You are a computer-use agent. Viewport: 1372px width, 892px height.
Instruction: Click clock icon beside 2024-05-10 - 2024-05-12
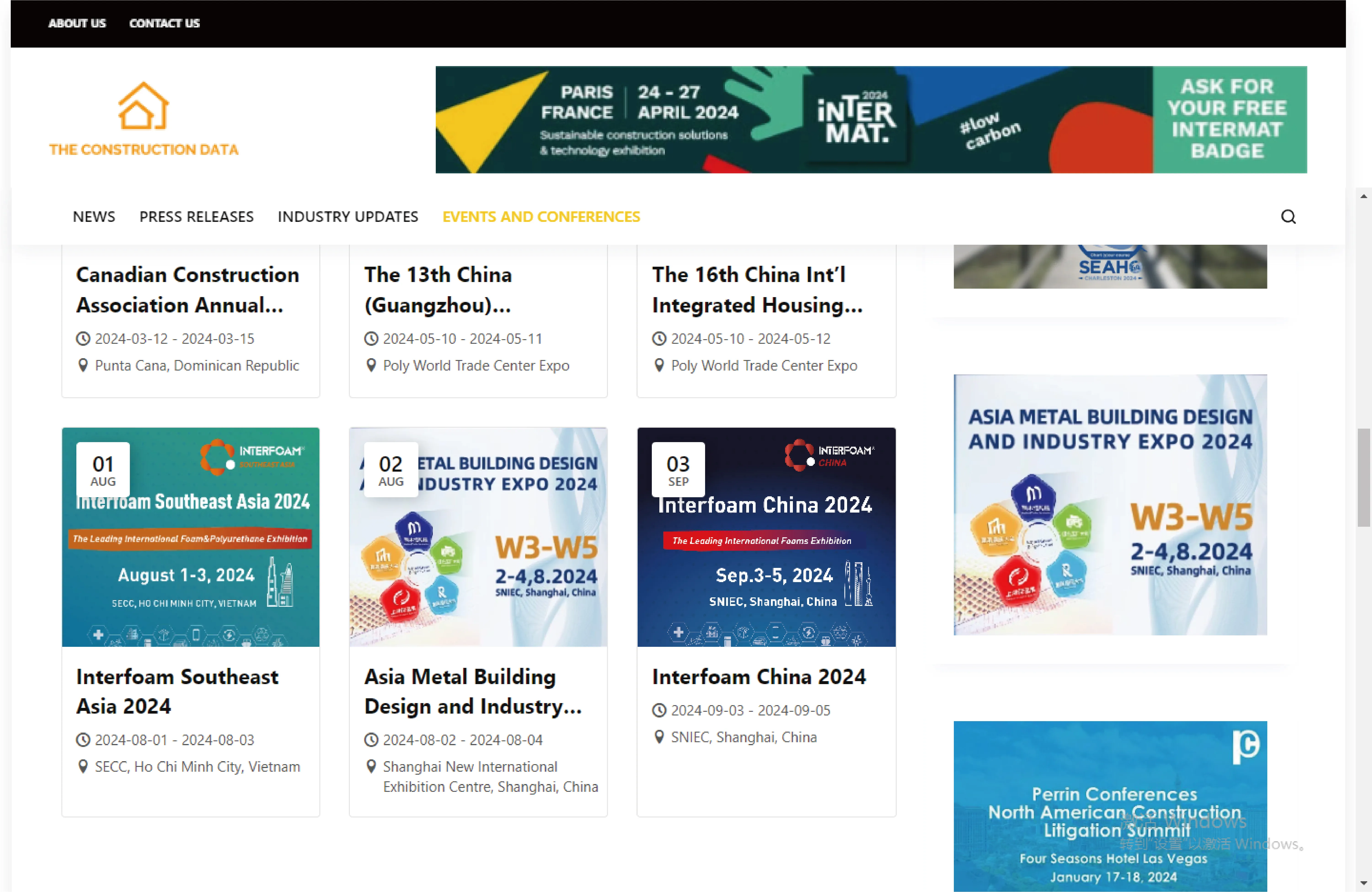tap(659, 339)
